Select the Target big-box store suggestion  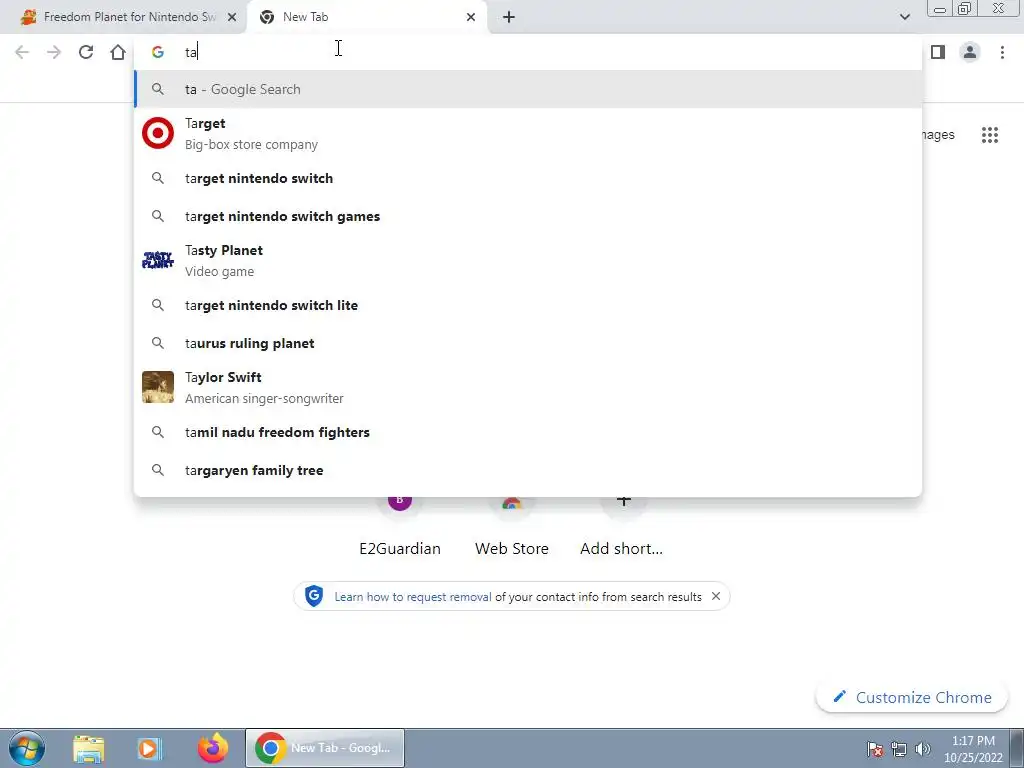tap(528, 134)
